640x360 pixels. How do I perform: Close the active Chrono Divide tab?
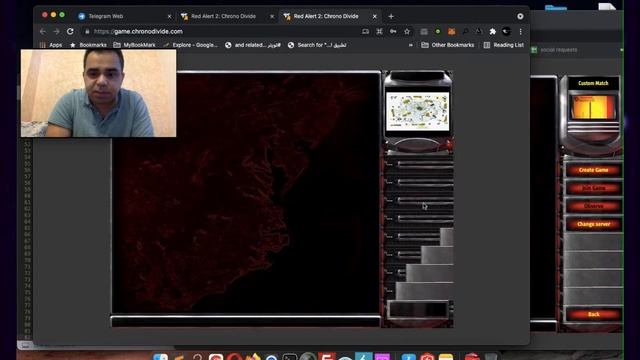pos(375,16)
